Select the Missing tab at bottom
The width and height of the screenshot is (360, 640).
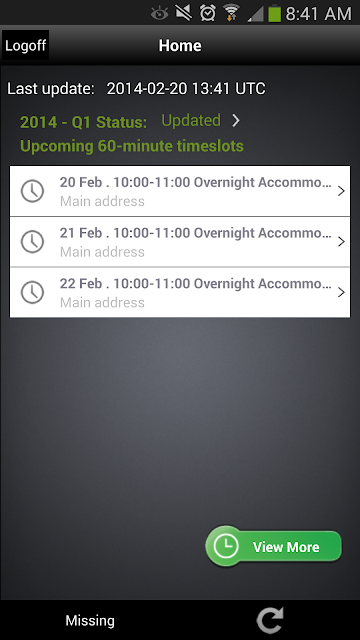[x=90, y=620]
